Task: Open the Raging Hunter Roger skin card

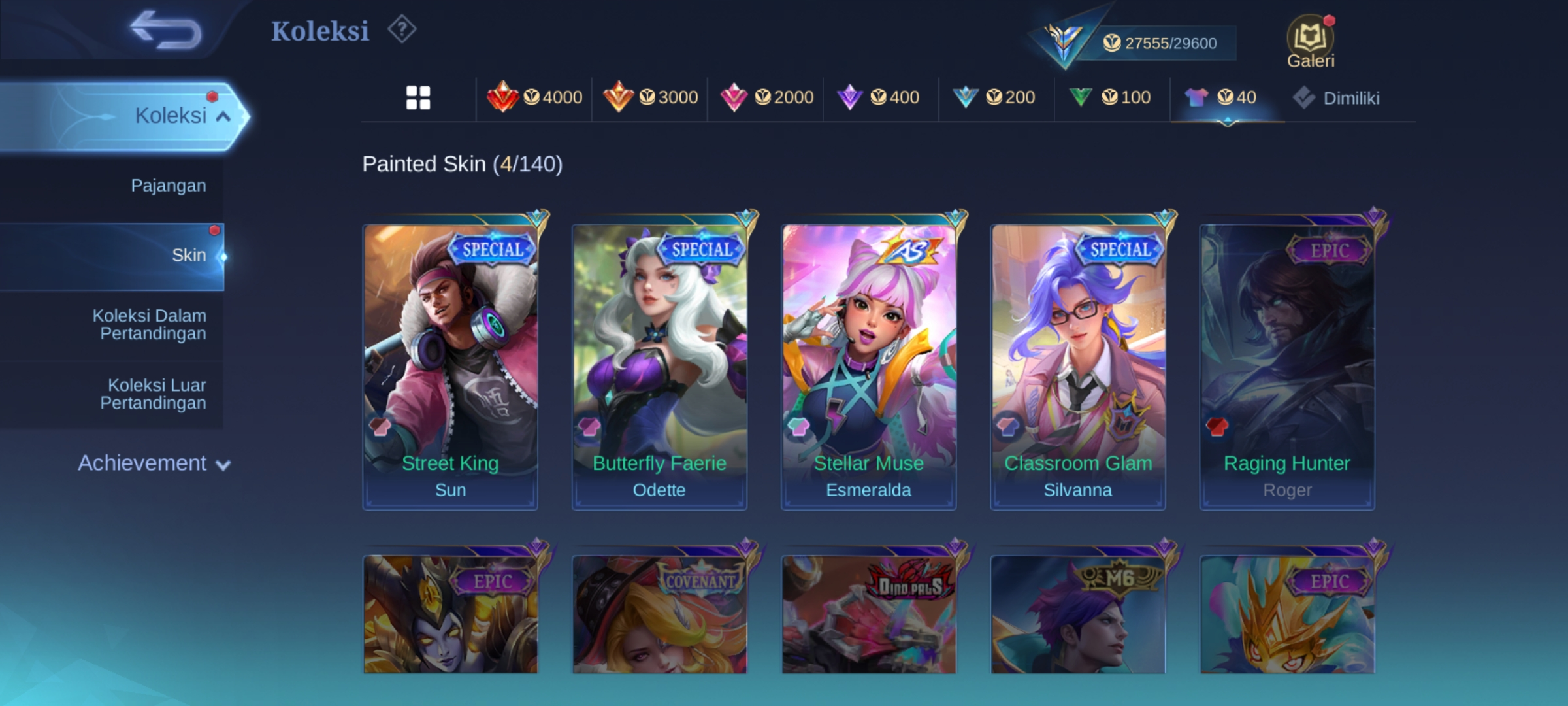Action: [x=1286, y=366]
